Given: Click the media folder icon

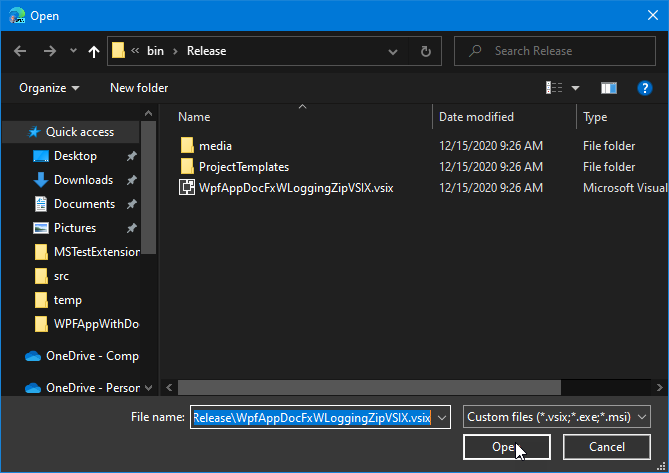Looking at the screenshot, I should click(x=187, y=145).
